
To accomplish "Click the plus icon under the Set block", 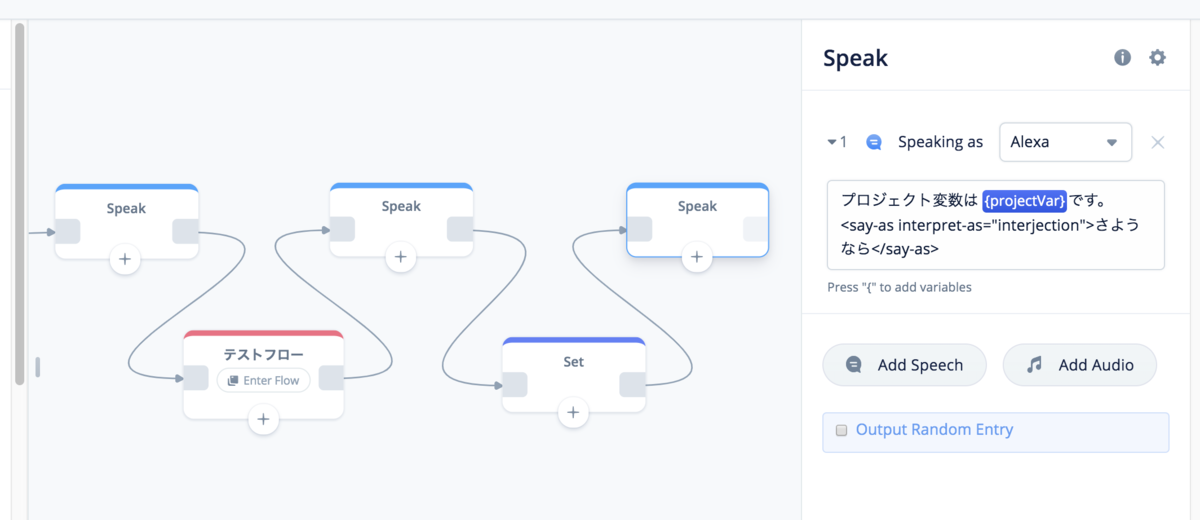I will coord(573,412).
